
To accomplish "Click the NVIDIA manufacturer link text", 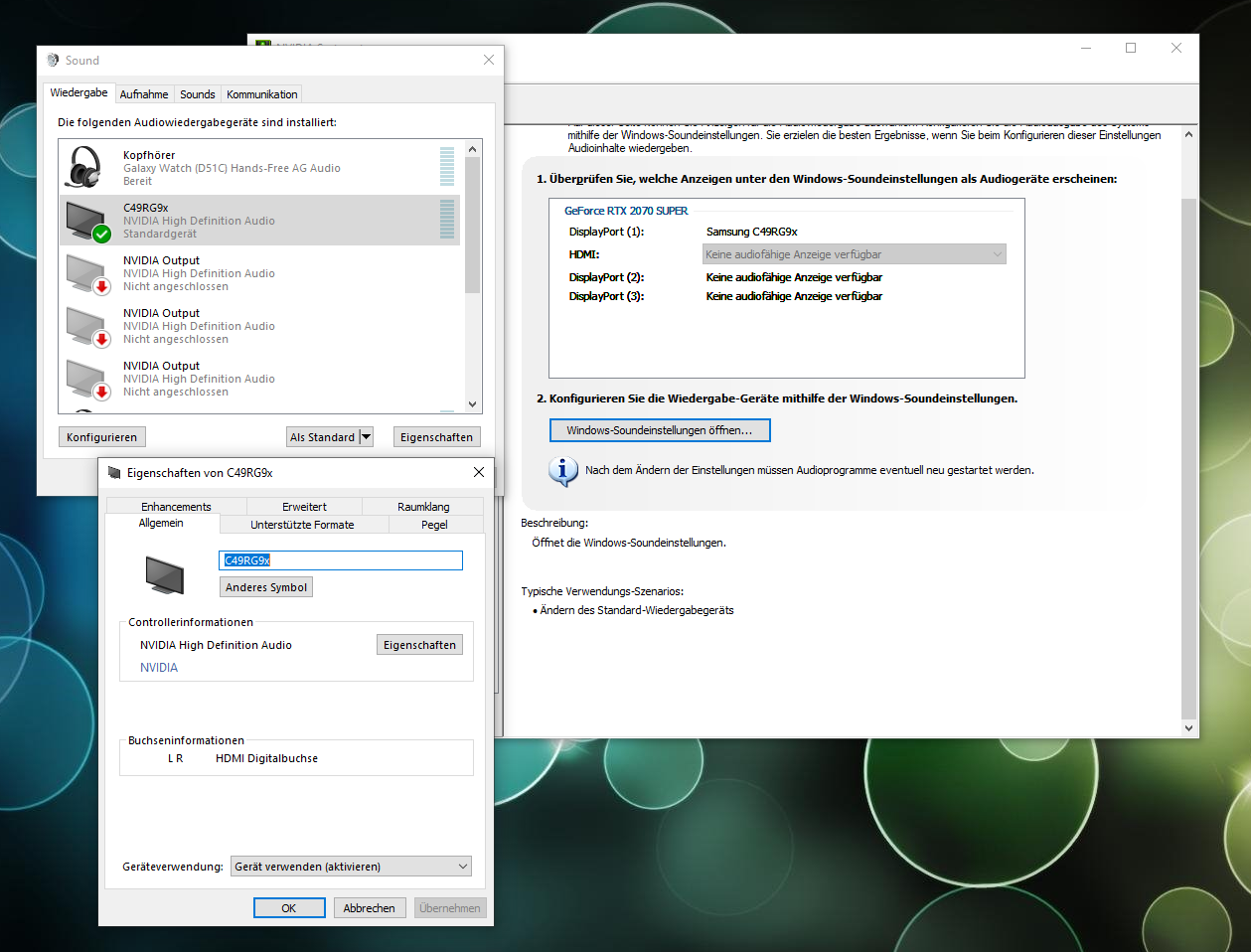I will coord(159,668).
